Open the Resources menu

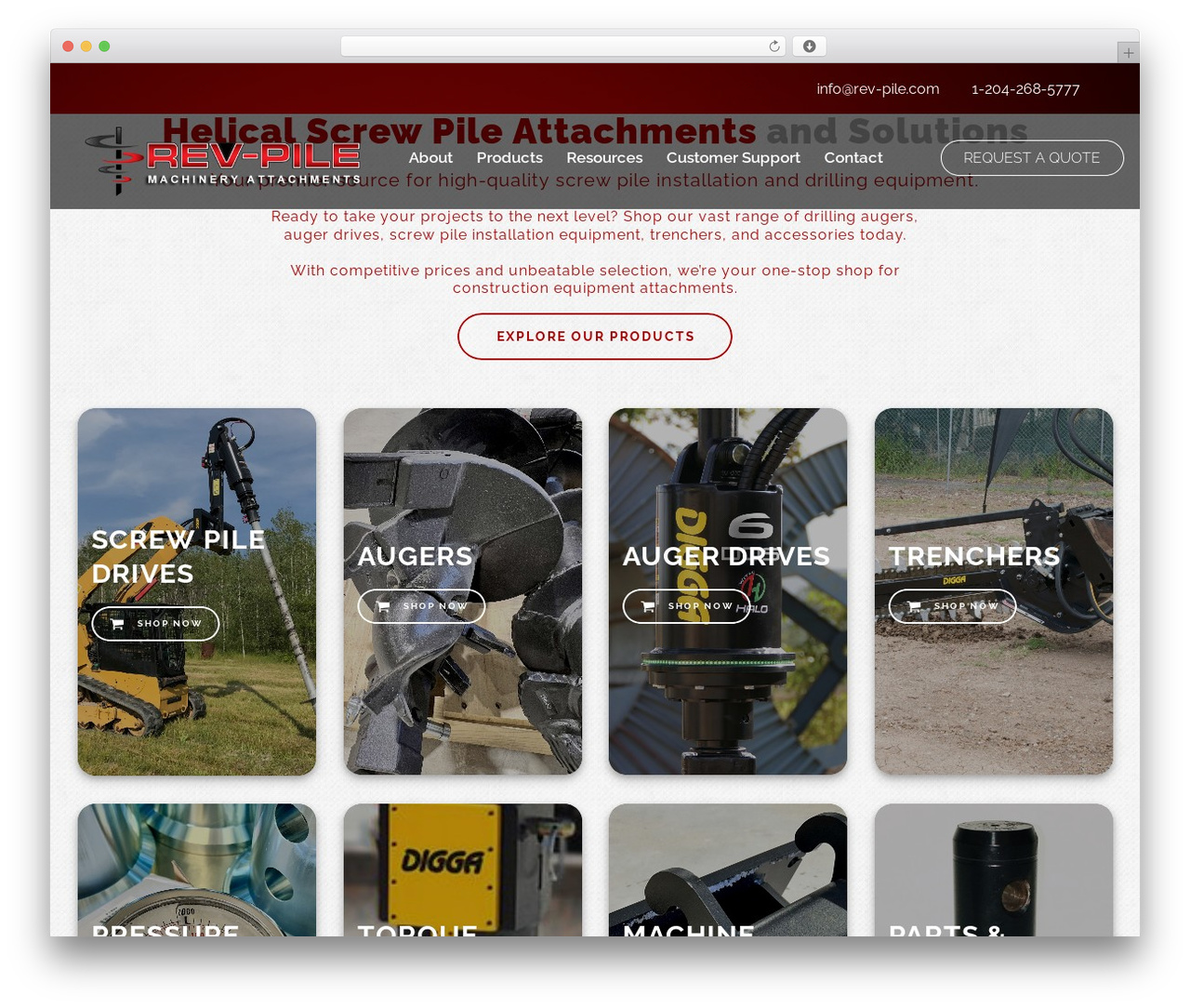pyautogui.click(x=604, y=158)
